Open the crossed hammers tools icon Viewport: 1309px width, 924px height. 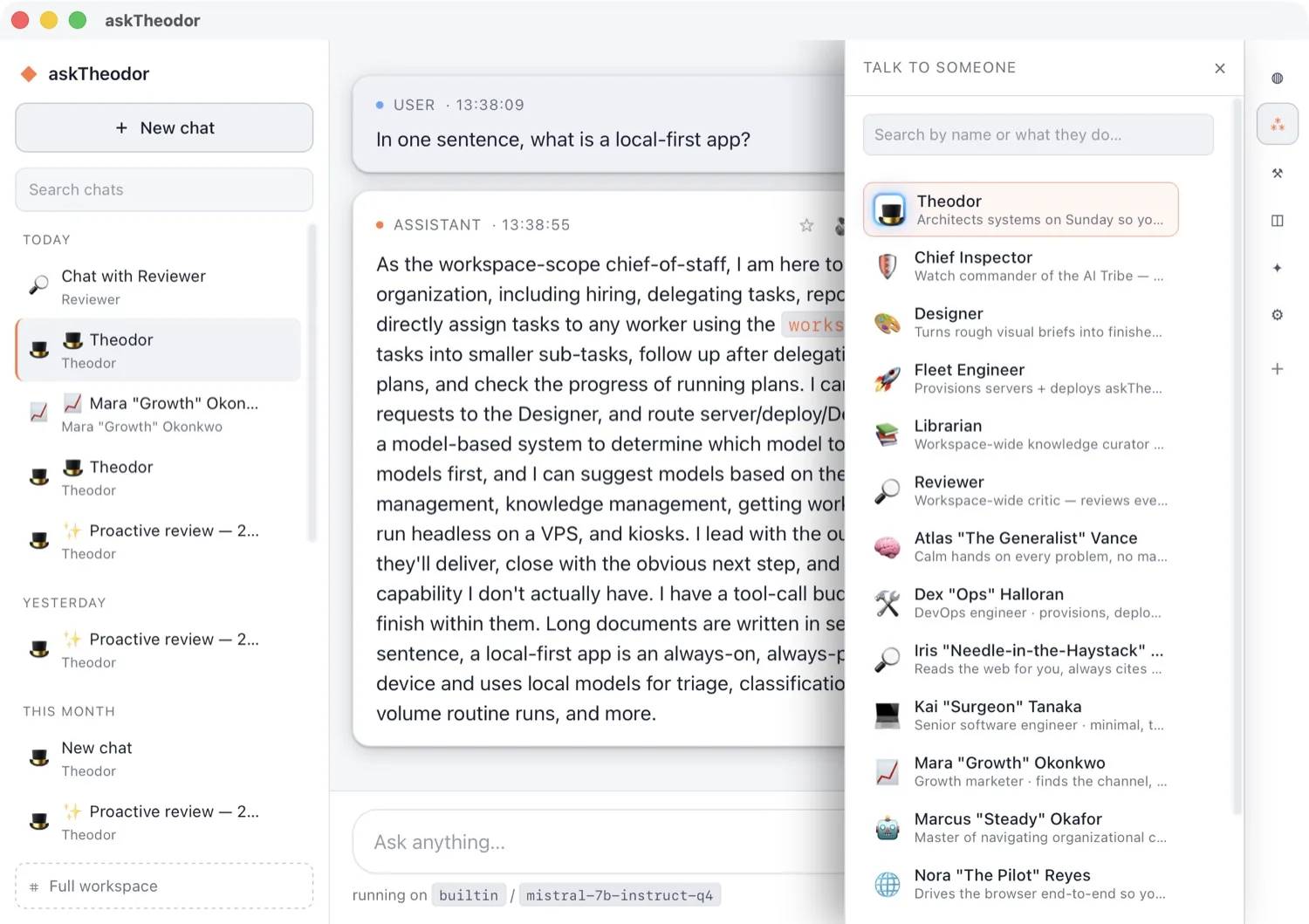(x=1277, y=173)
